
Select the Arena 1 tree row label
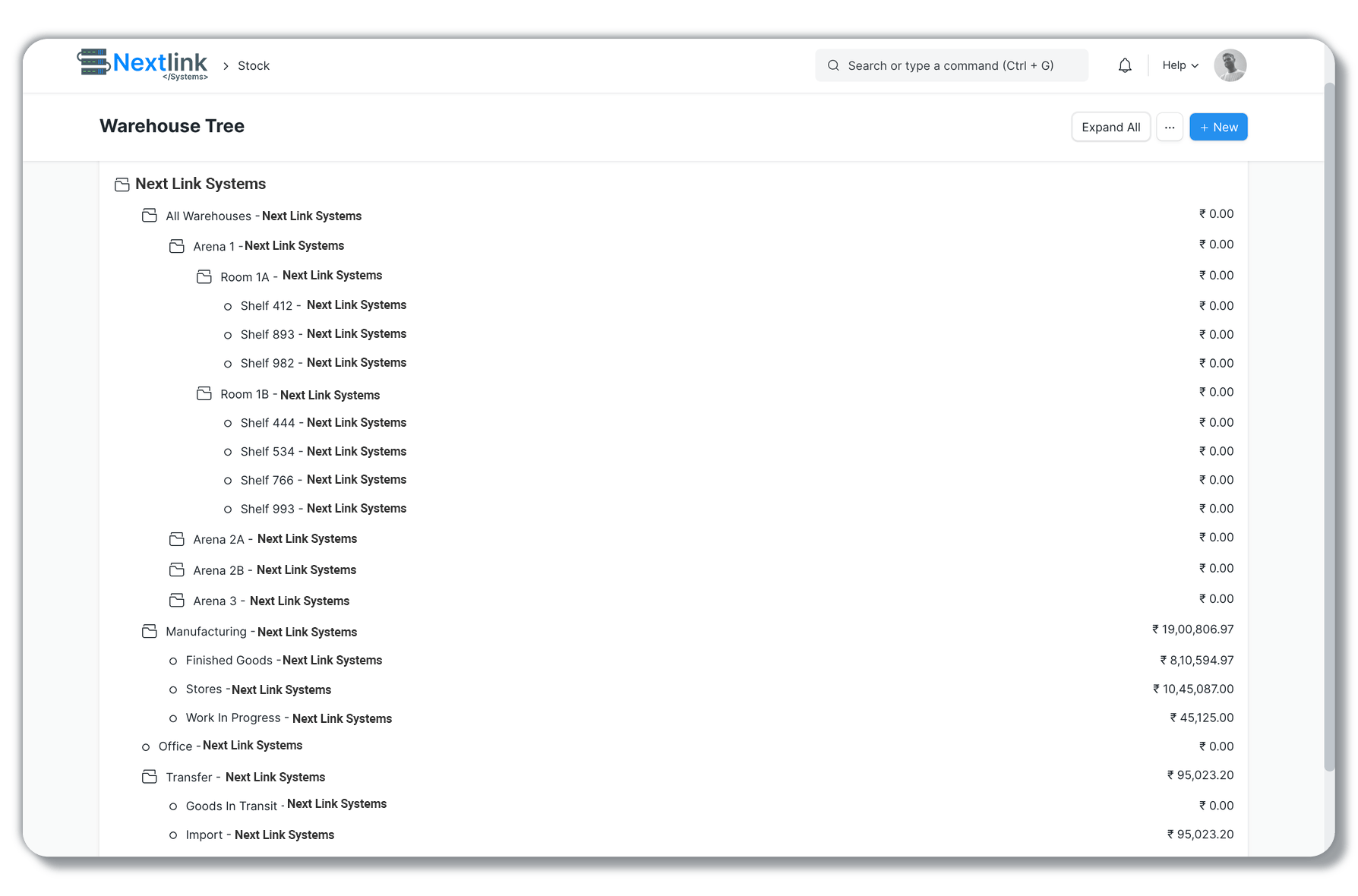pos(269,246)
